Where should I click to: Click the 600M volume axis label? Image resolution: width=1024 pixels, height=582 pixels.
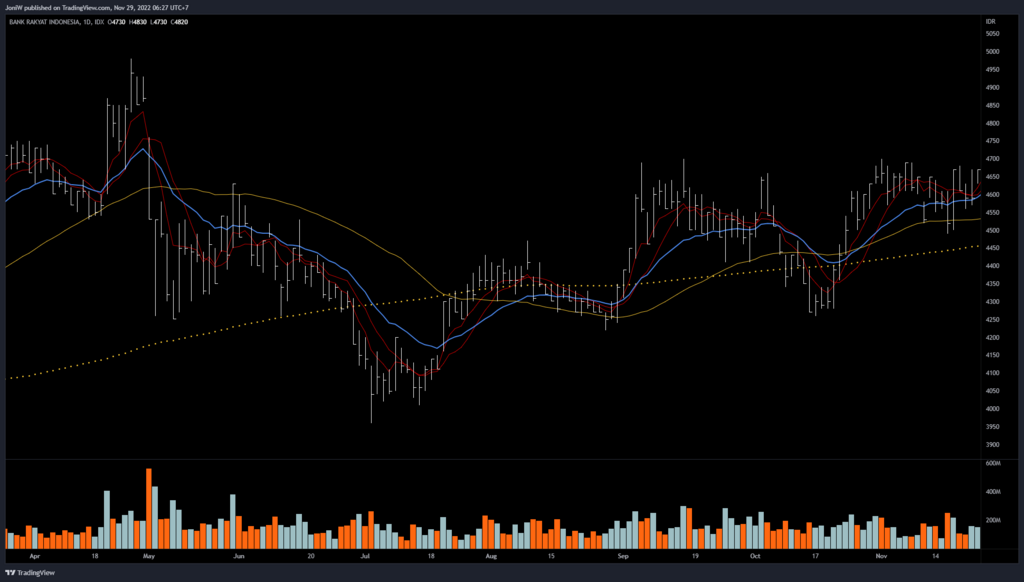(x=994, y=463)
